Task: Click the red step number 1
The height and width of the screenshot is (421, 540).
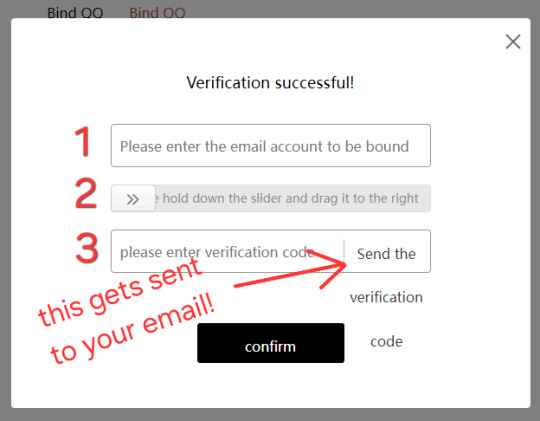Action: (x=83, y=141)
